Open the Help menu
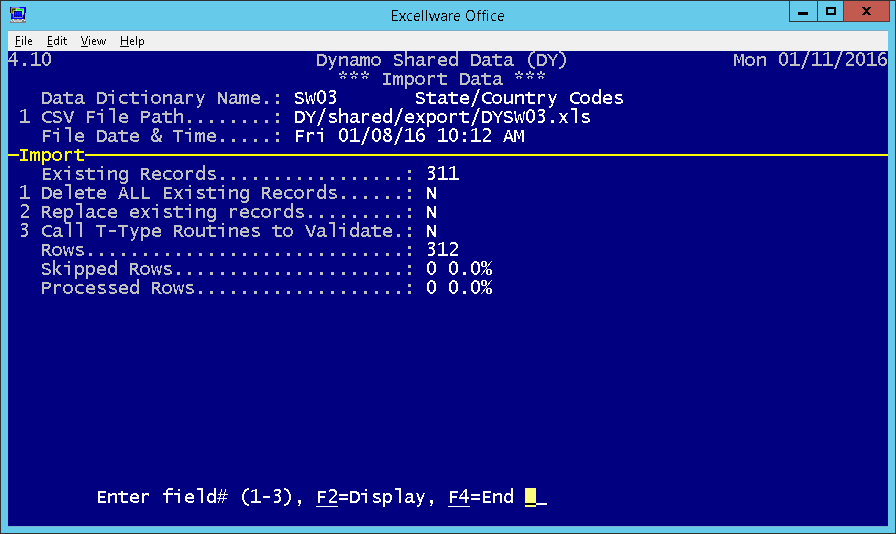The height and width of the screenshot is (534, 896). coord(132,41)
